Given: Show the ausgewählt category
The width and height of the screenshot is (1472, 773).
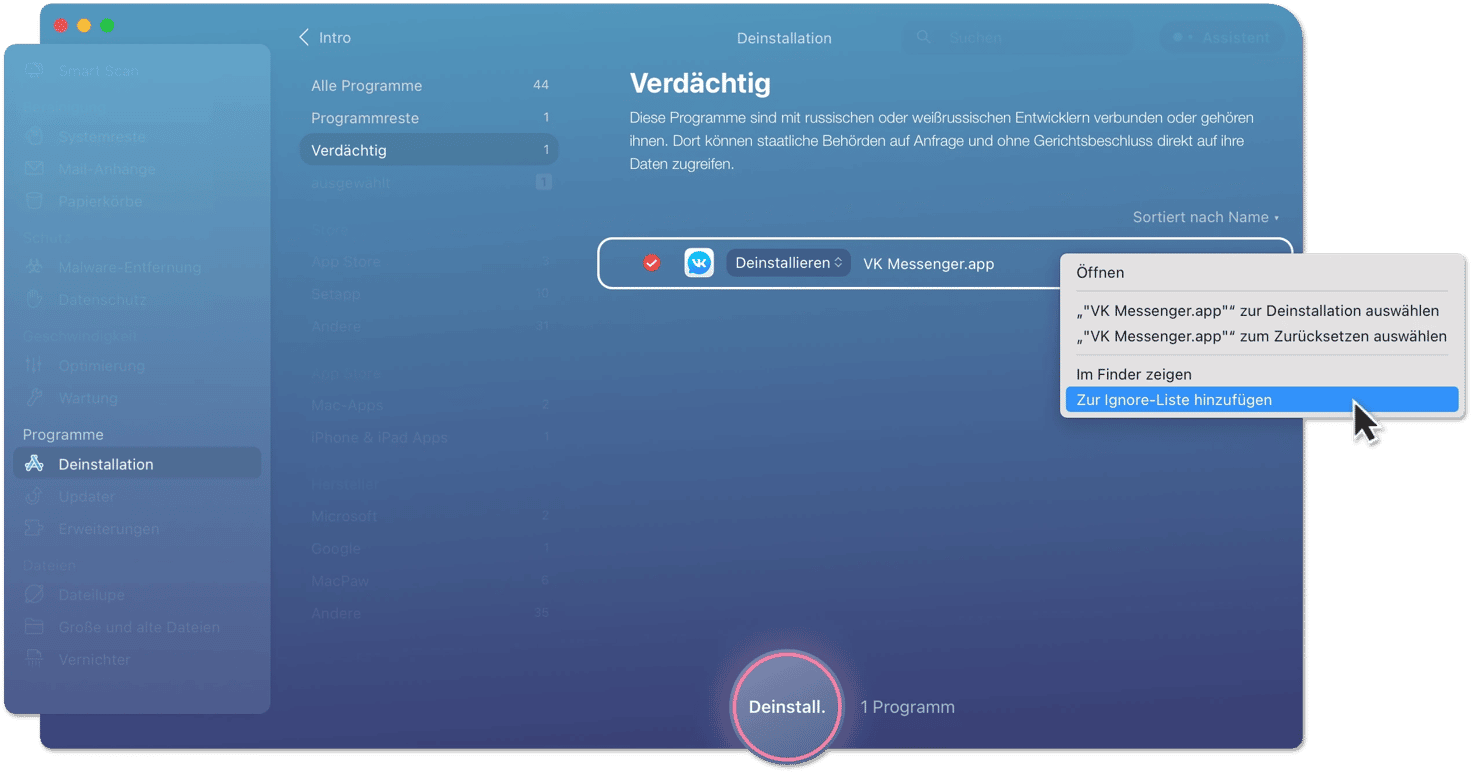Looking at the screenshot, I should point(429,183).
